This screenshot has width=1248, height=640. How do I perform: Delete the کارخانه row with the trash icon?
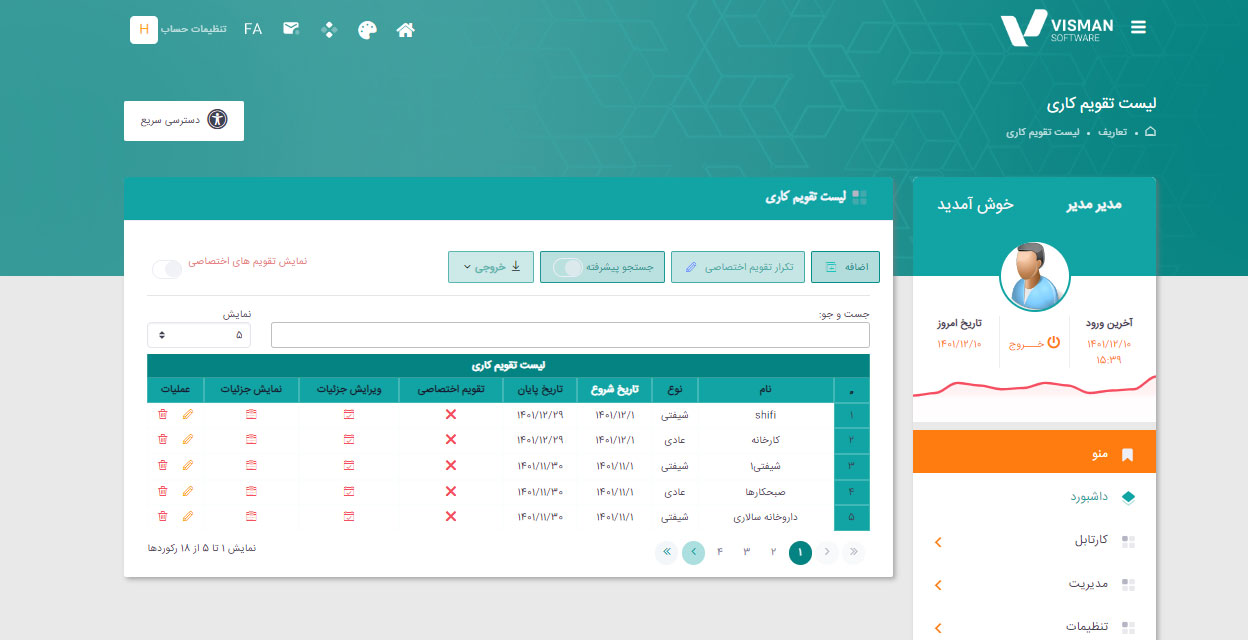point(162,439)
